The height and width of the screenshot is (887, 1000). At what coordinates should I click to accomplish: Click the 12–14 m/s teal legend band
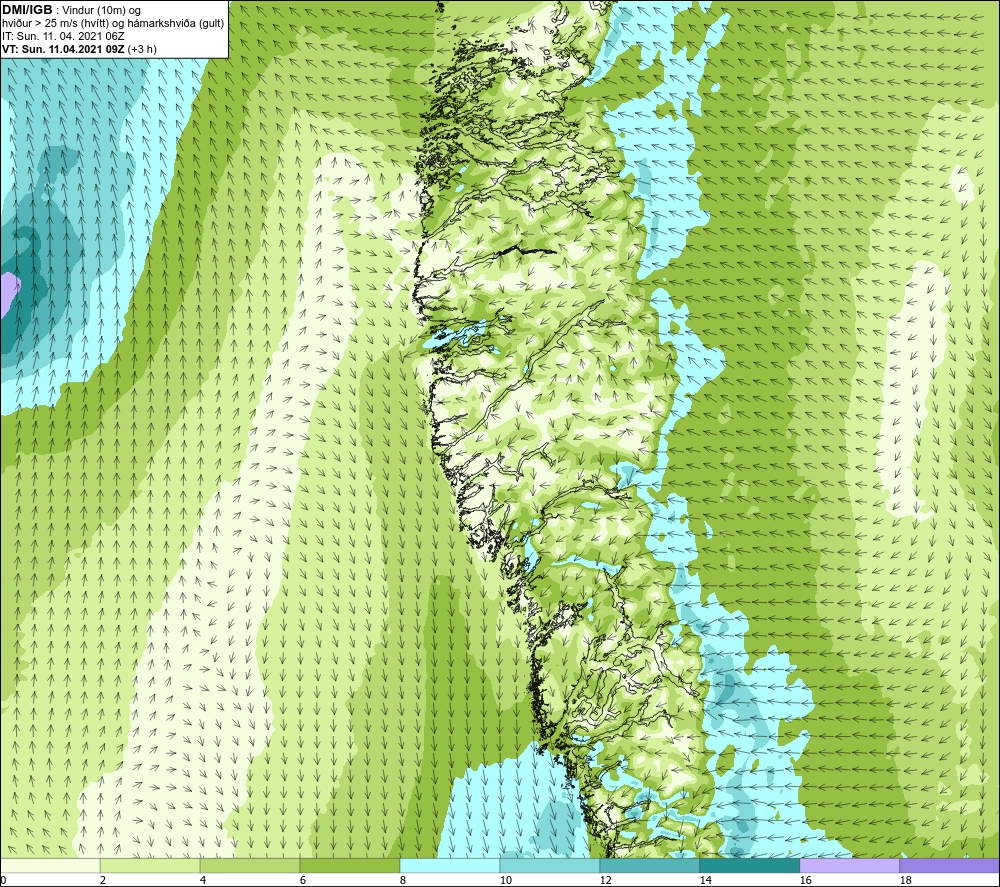pos(649,865)
